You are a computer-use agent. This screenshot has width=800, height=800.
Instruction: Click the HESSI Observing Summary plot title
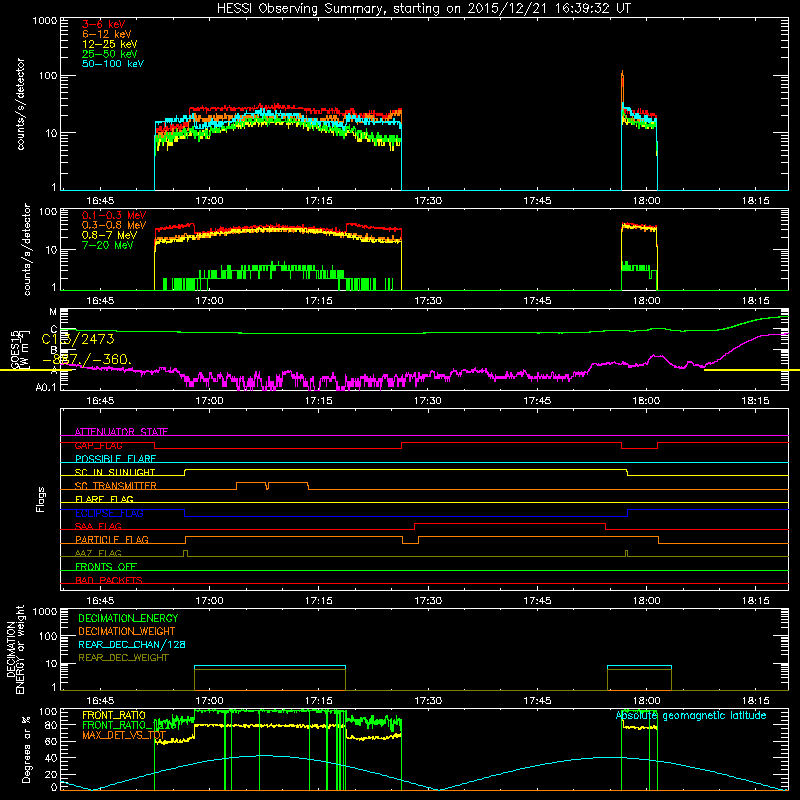423,9
